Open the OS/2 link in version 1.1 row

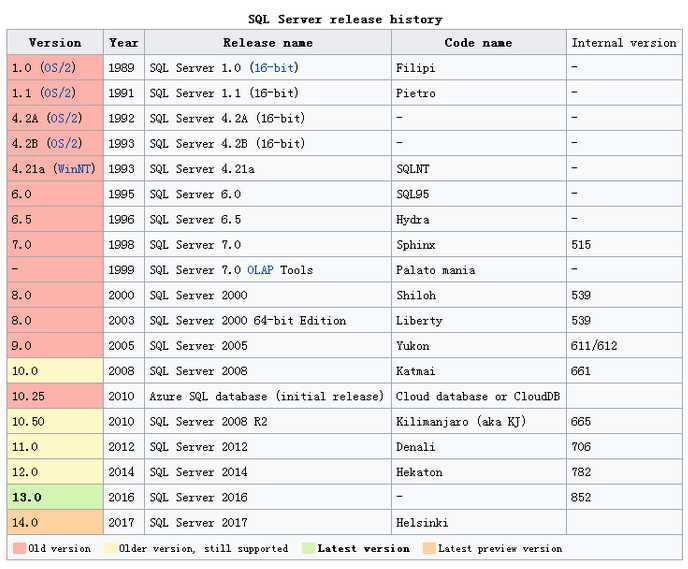[58, 93]
